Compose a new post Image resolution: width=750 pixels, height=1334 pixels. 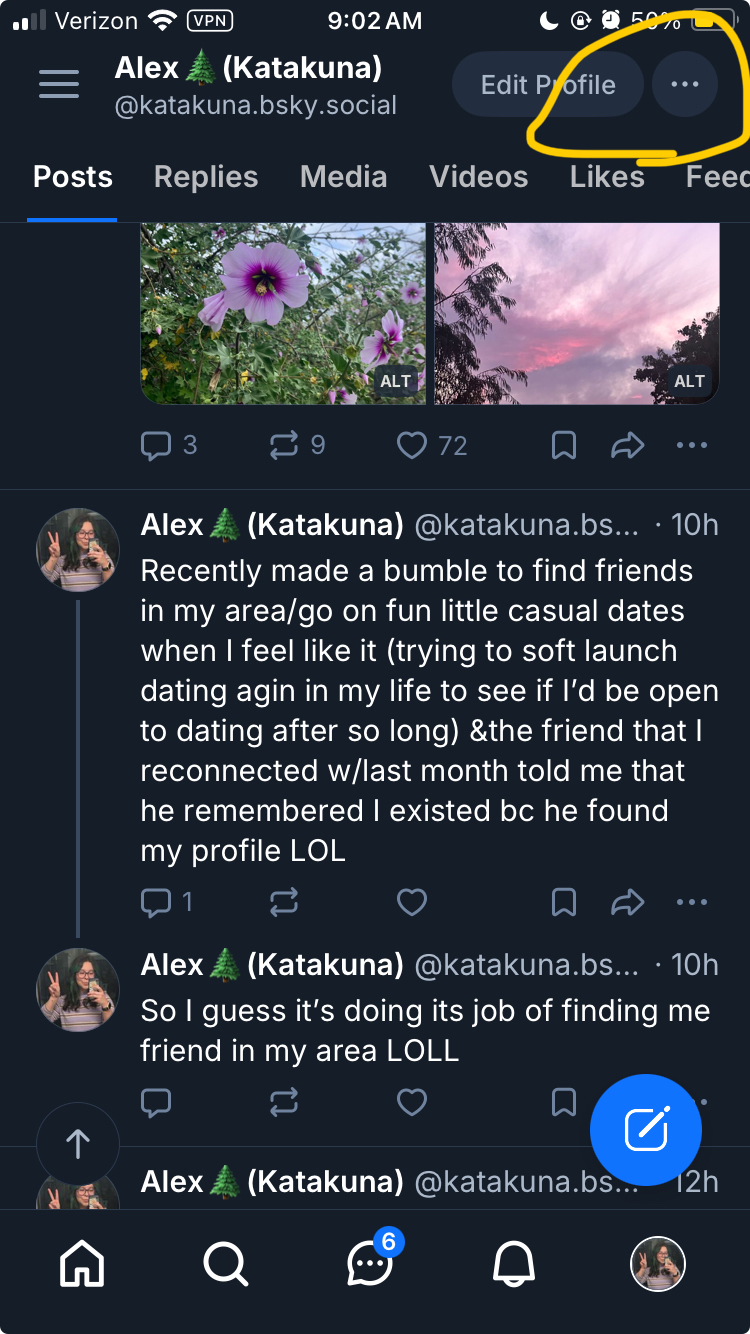[646, 1130]
